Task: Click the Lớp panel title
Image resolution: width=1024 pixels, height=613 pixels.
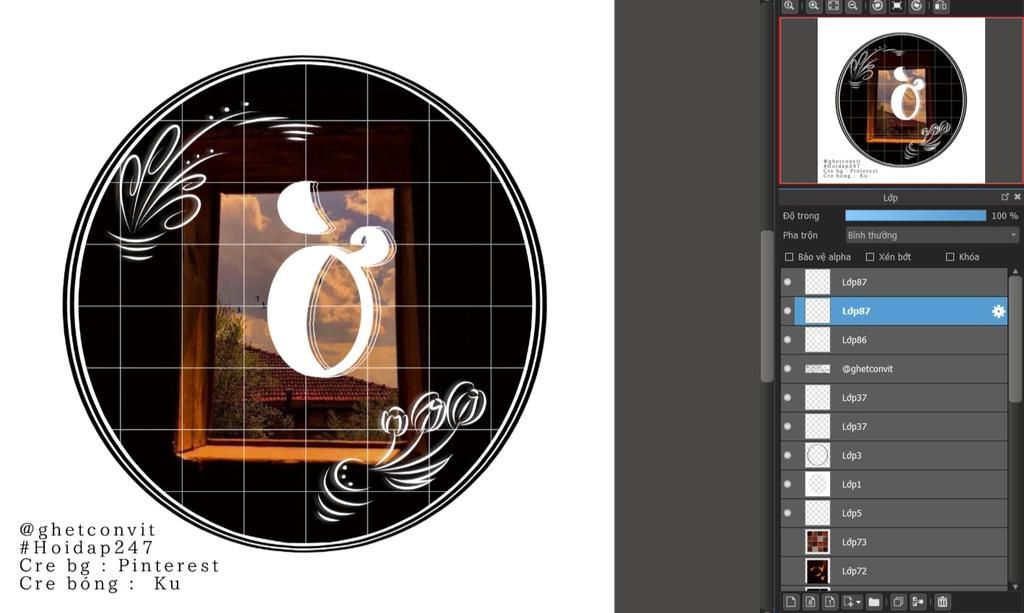Action: pyautogui.click(x=890, y=197)
